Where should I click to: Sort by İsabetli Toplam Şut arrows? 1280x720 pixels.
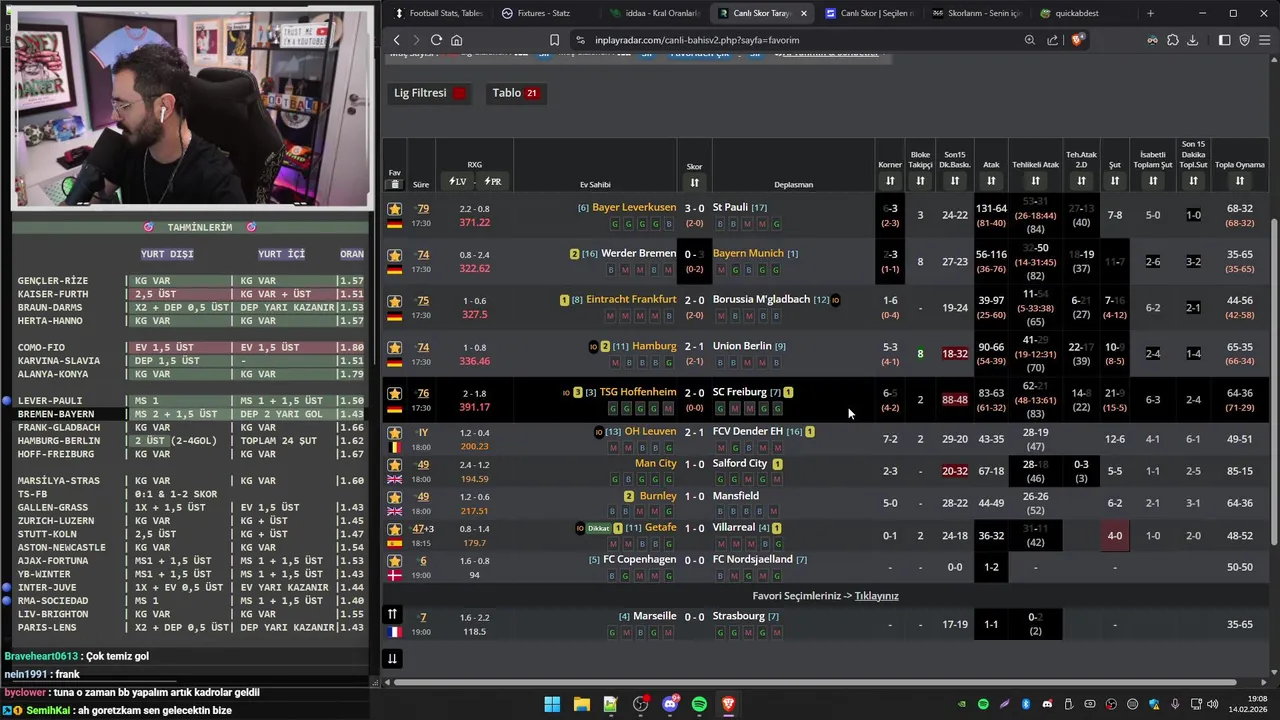pos(1153,181)
